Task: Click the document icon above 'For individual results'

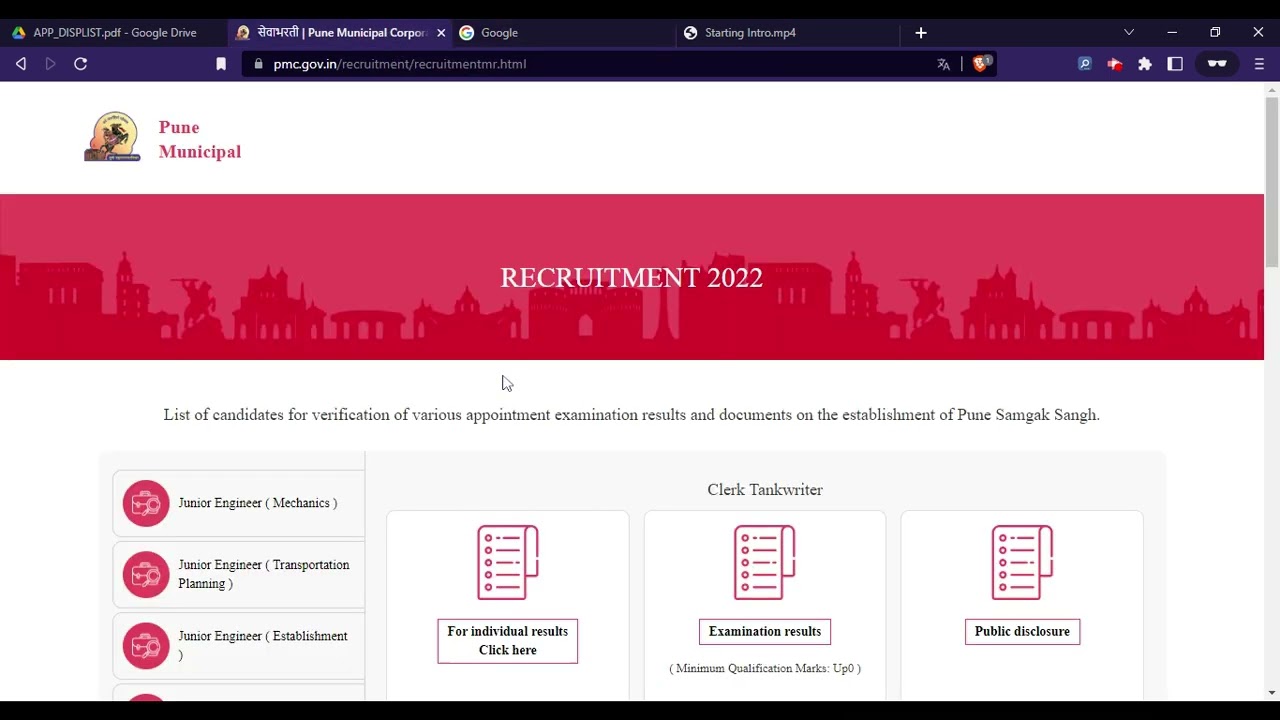Action: [508, 562]
